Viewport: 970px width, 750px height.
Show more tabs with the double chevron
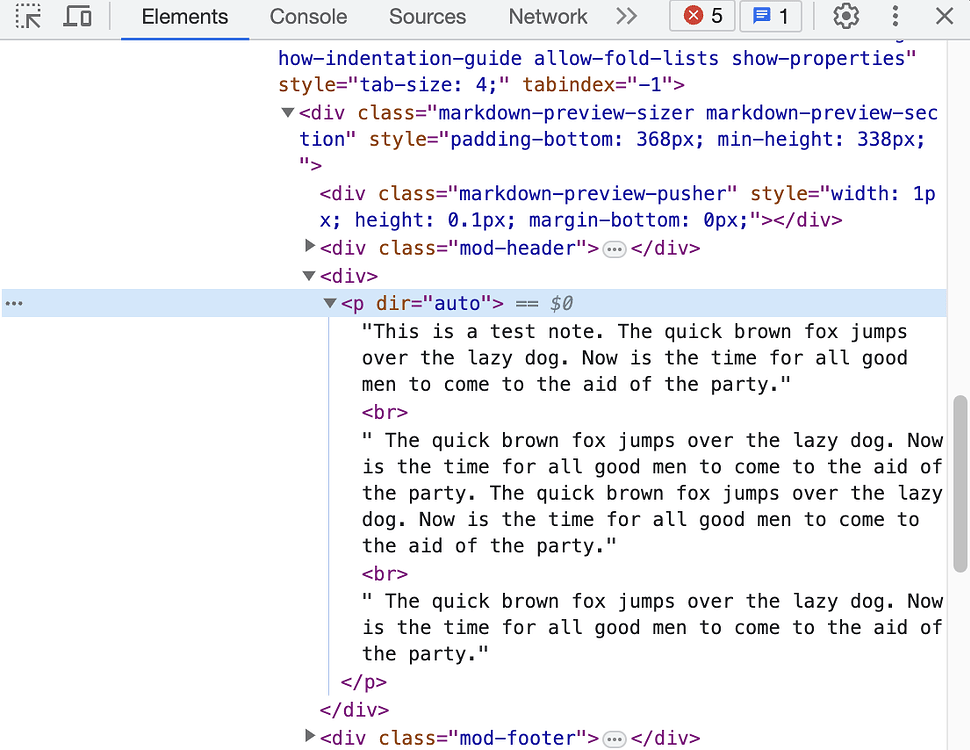click(x=627, y=17)
